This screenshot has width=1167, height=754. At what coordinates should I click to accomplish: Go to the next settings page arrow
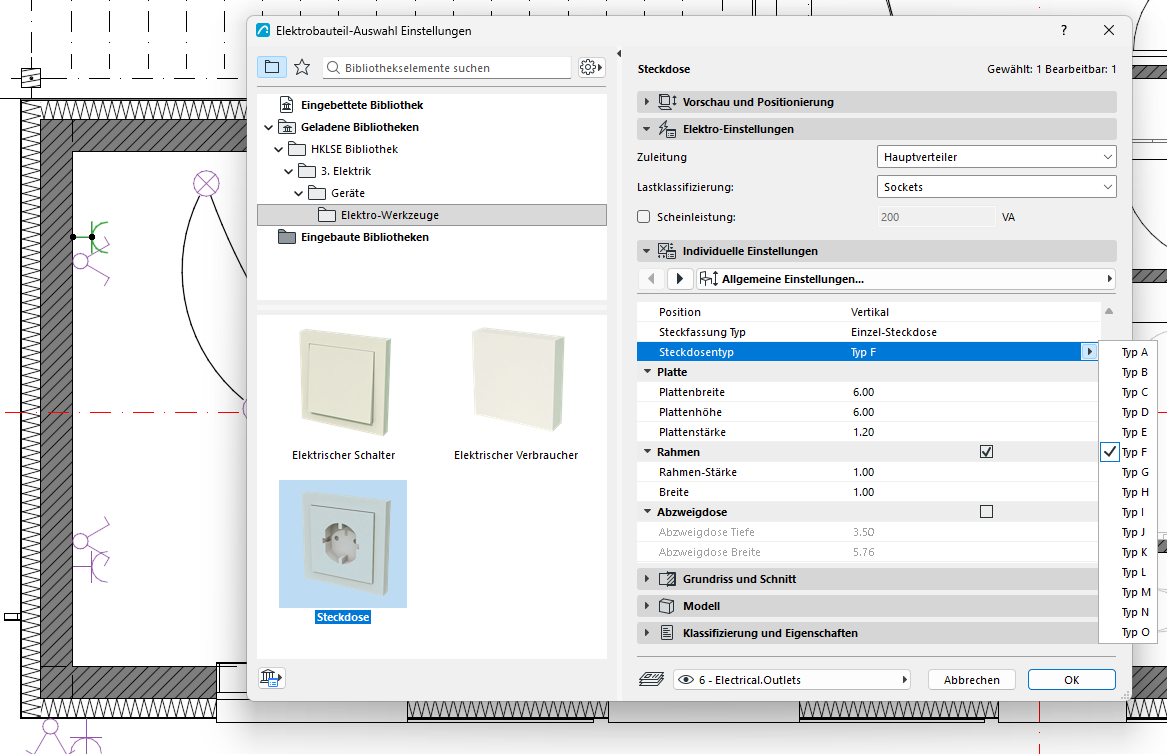click(680, 279)
